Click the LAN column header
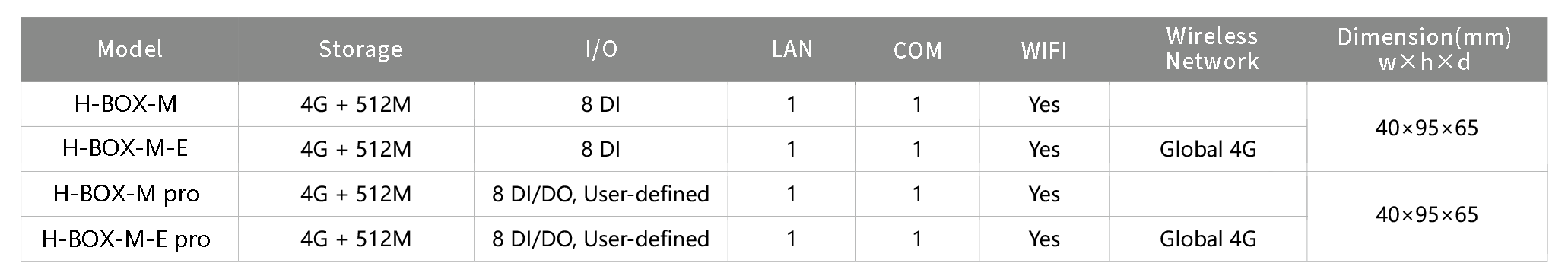This screenshot has height=279, width=1568. tap(792, 49)
